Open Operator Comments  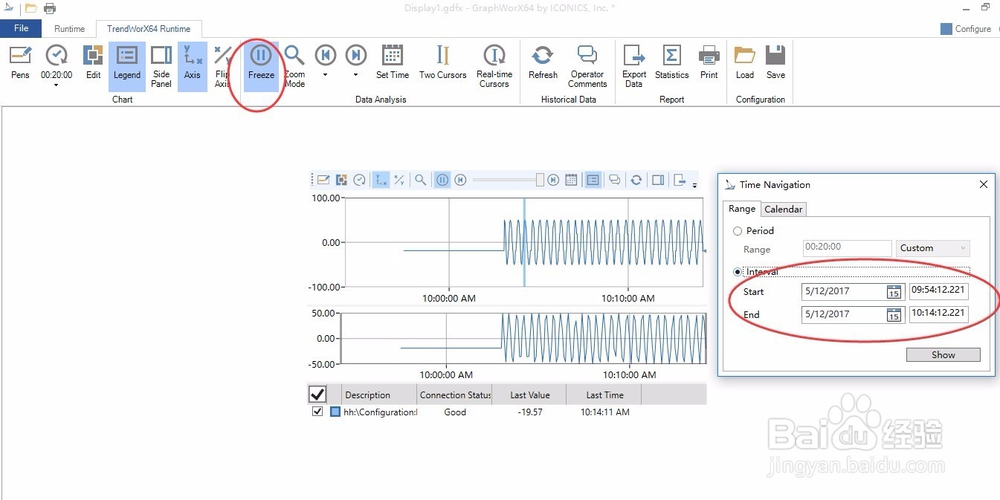tap(587, 66)
